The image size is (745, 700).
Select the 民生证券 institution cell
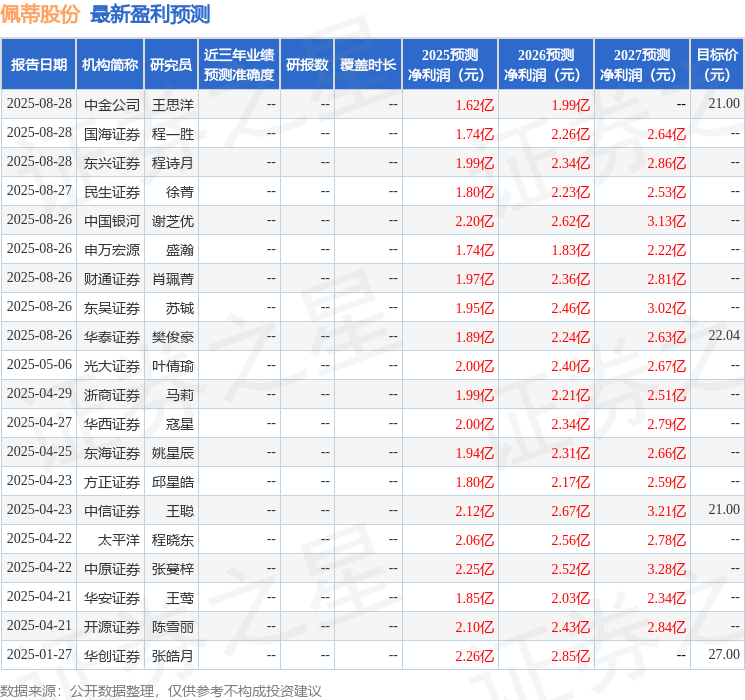112,192
